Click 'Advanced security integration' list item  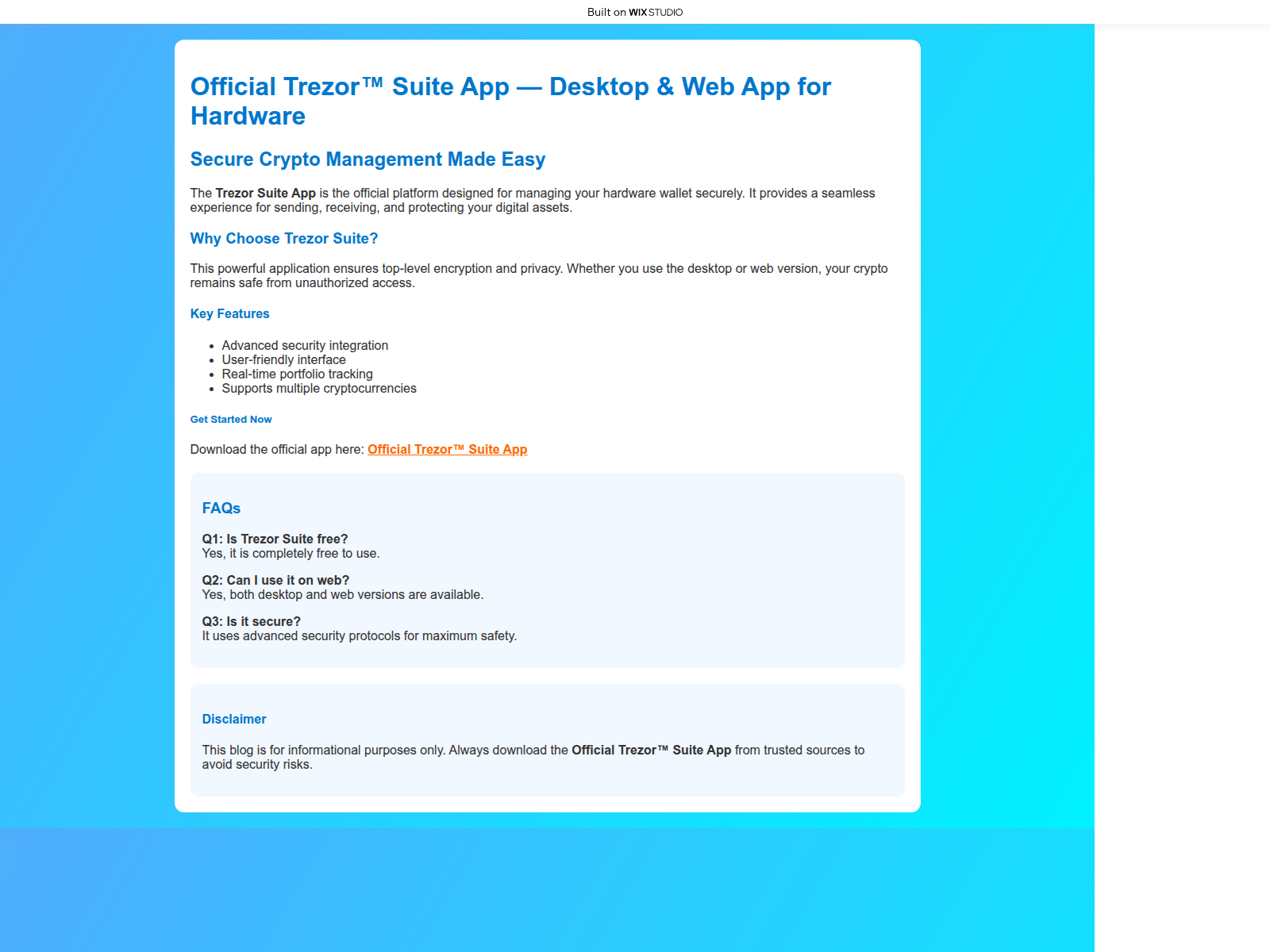coord(305,345)
